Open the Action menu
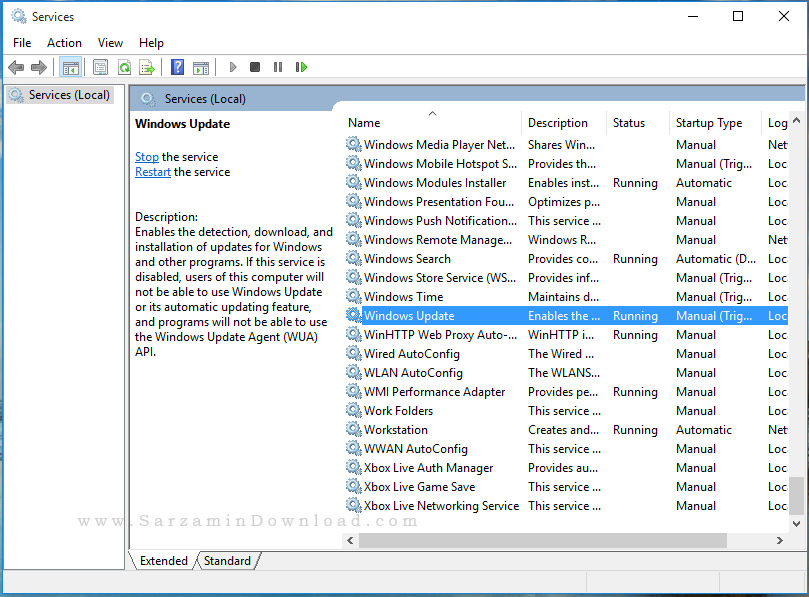The height and width of the screenshot is (597, 809). click(x=64, y=43)
